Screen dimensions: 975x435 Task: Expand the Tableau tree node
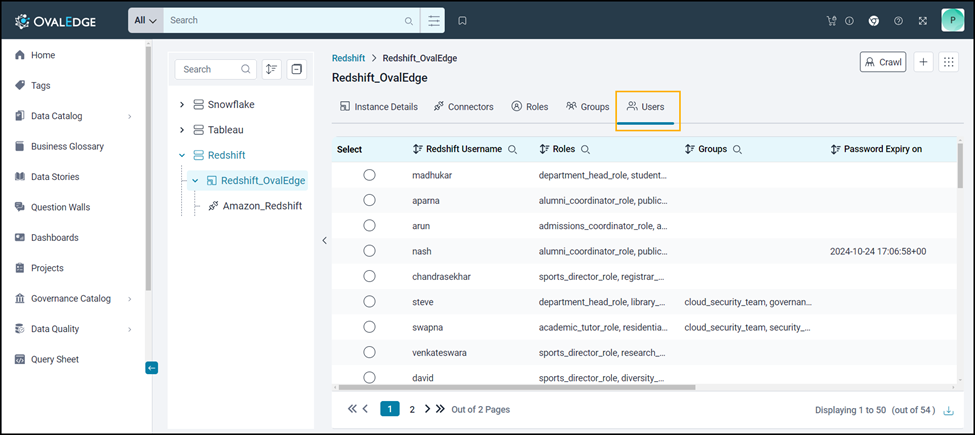coord(182,130)
